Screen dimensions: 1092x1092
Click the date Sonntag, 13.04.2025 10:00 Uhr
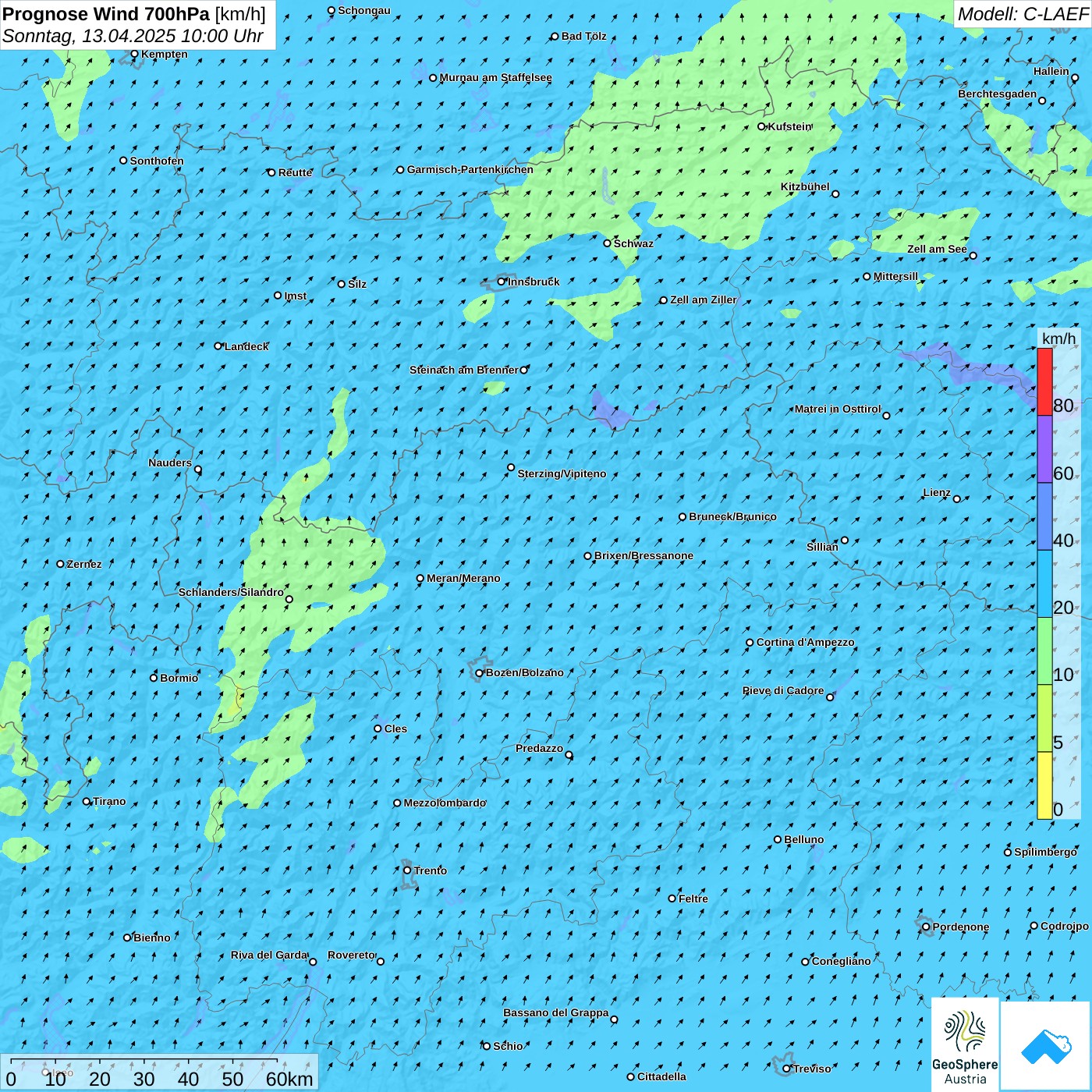(133, 36)
